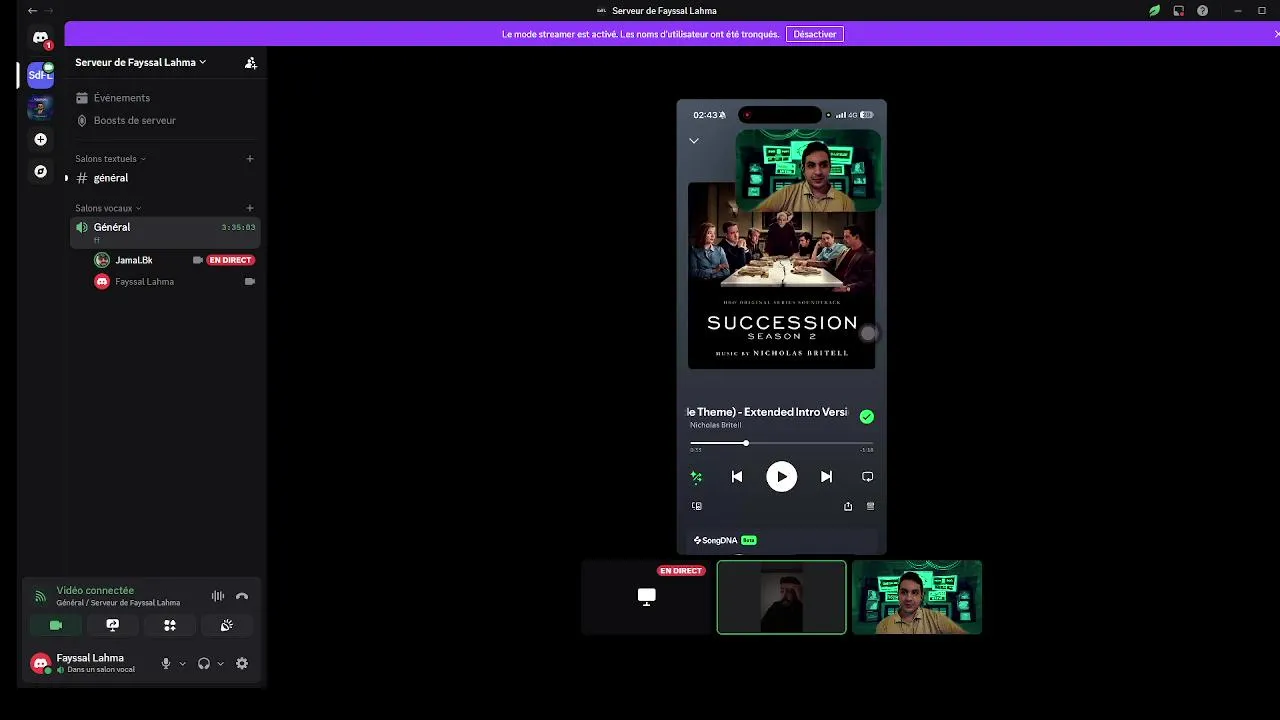Collapse the phone player with down chevron

[693, 141]
